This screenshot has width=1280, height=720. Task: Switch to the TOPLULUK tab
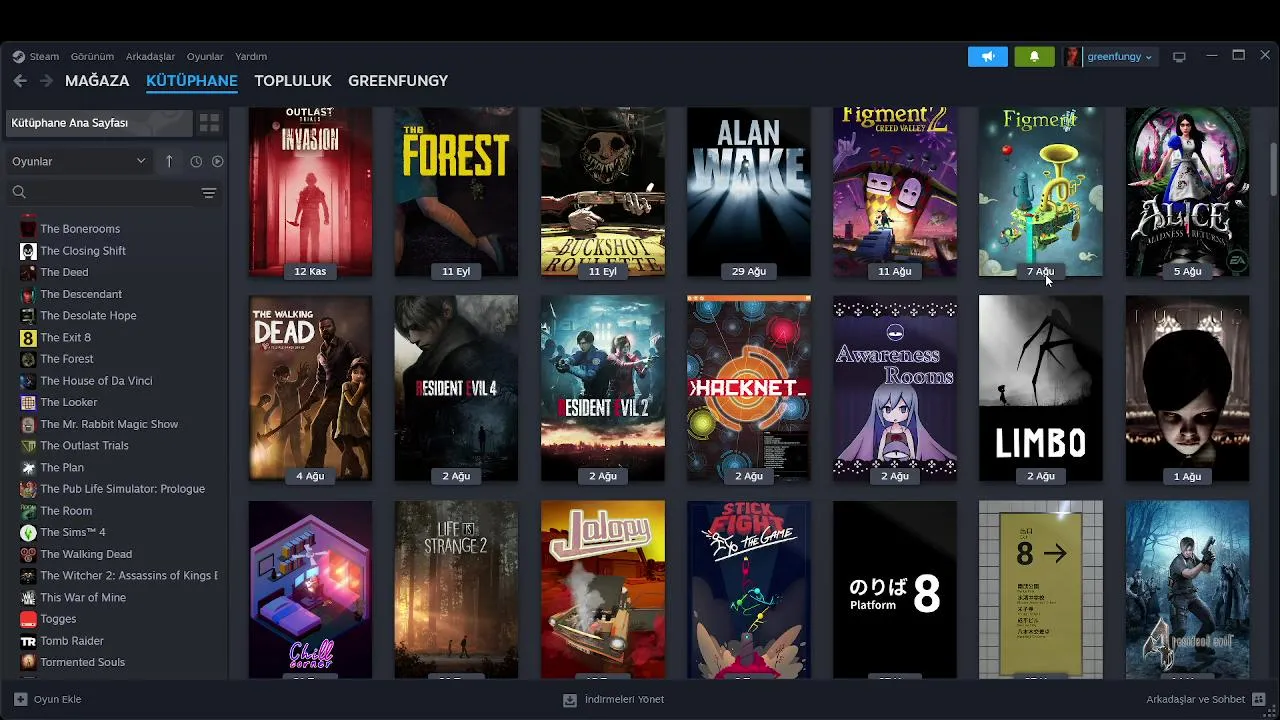(x=293, y=81)
